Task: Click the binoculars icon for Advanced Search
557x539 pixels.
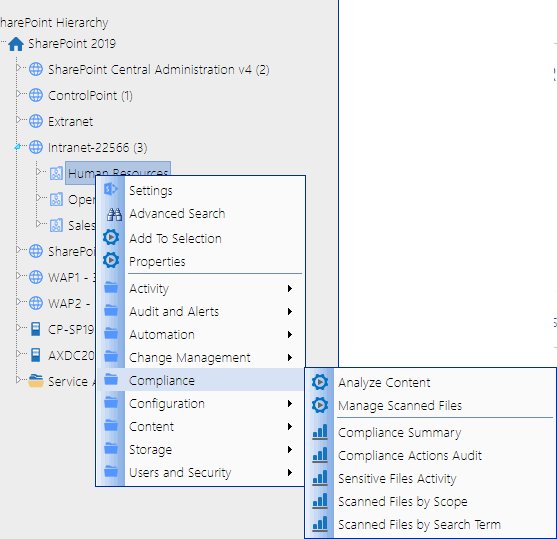Action: click(x=114, y=214)
